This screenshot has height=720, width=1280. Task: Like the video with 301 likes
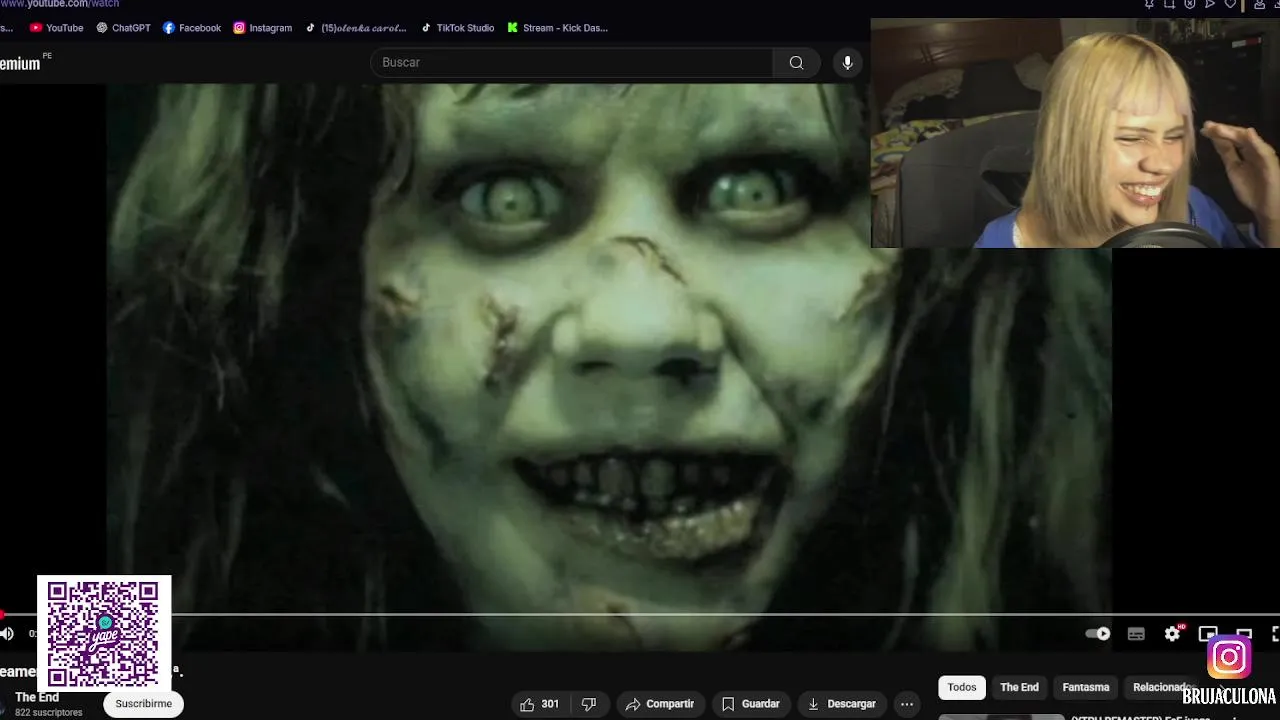point(539,704)
